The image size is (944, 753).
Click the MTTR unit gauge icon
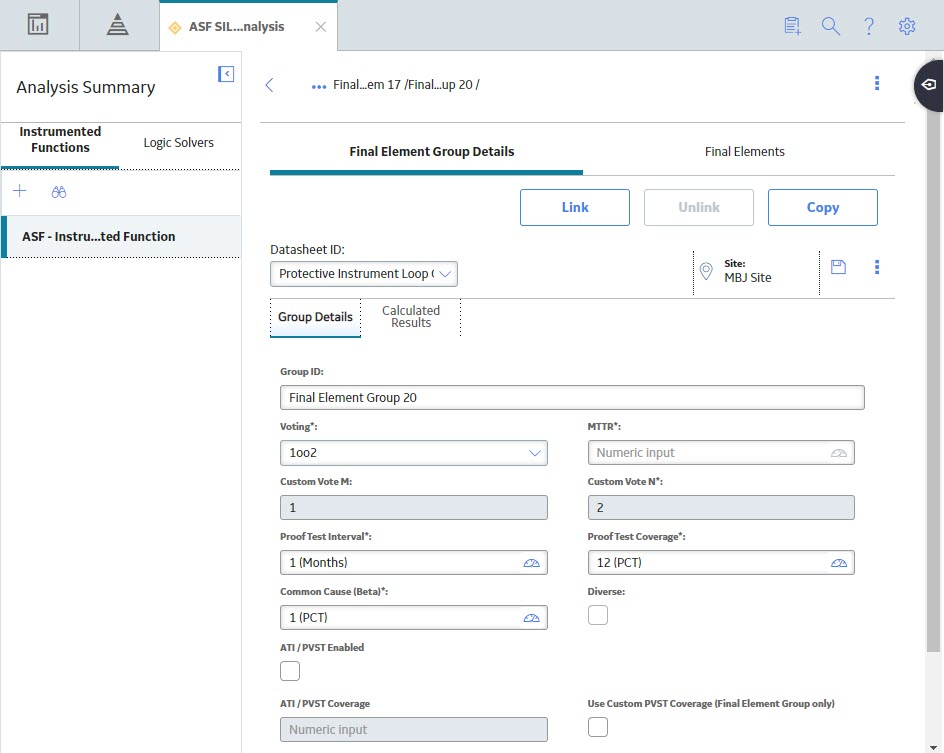pyautogui.click(x=839, y=453)
